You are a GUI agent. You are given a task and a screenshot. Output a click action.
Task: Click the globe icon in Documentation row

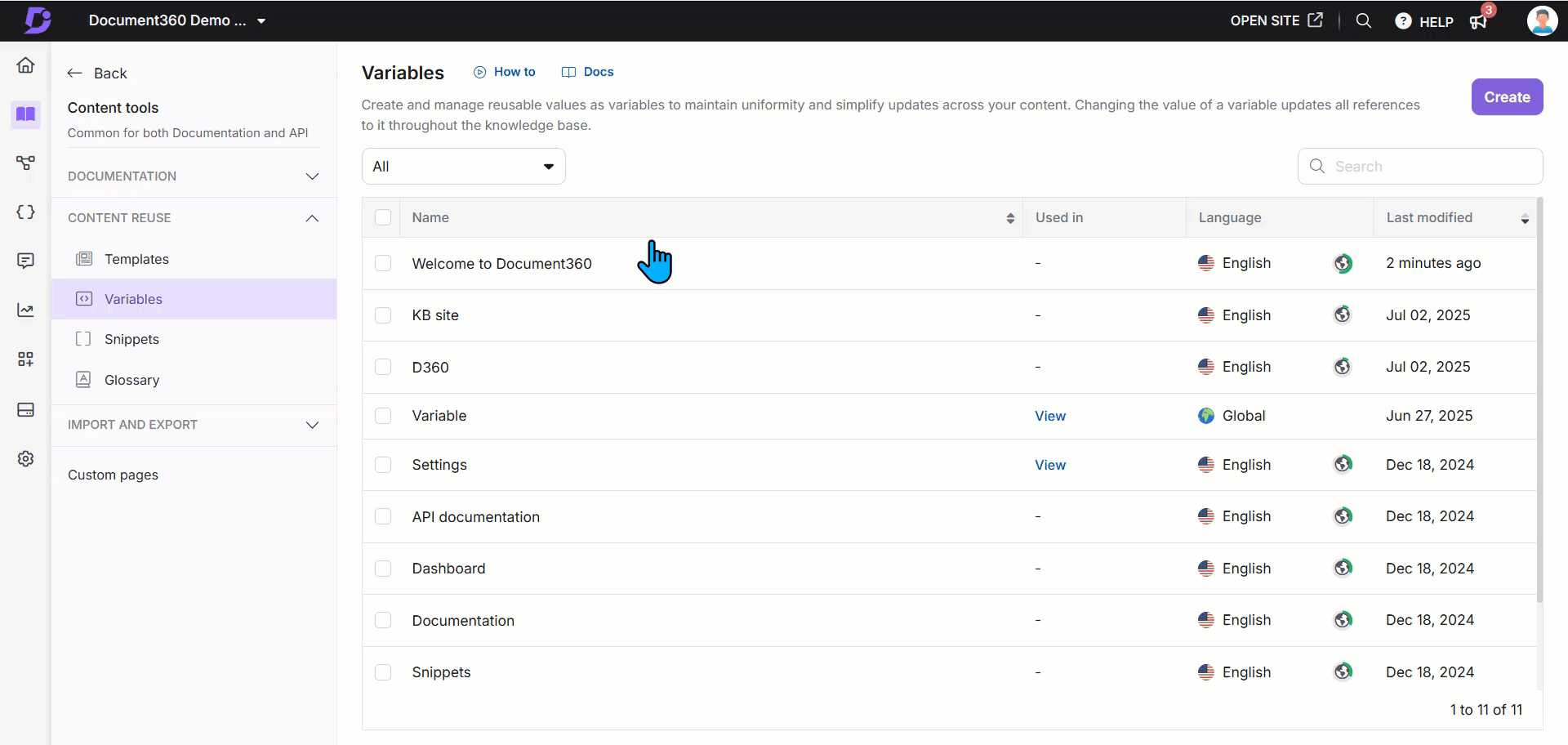[x=1343, y=620]
